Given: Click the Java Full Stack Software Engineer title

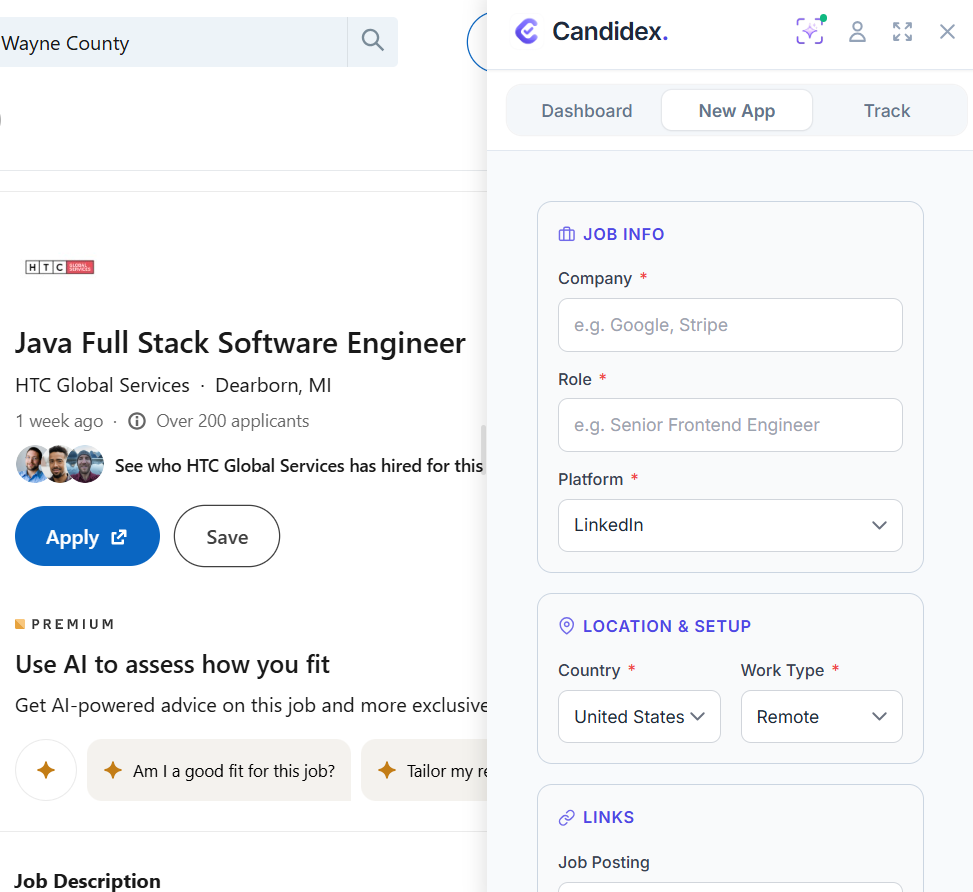Looking at the screenshot, I should click(x=240, y=343).
